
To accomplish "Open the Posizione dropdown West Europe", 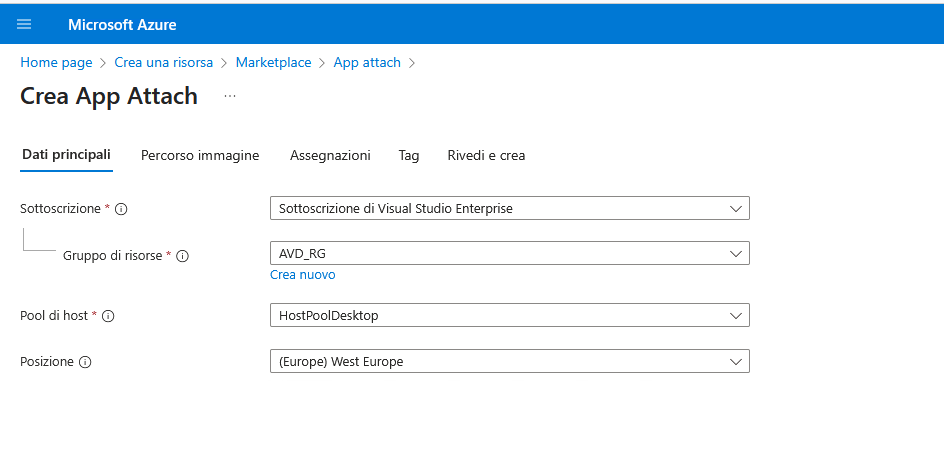I will [x=510, y=361].
